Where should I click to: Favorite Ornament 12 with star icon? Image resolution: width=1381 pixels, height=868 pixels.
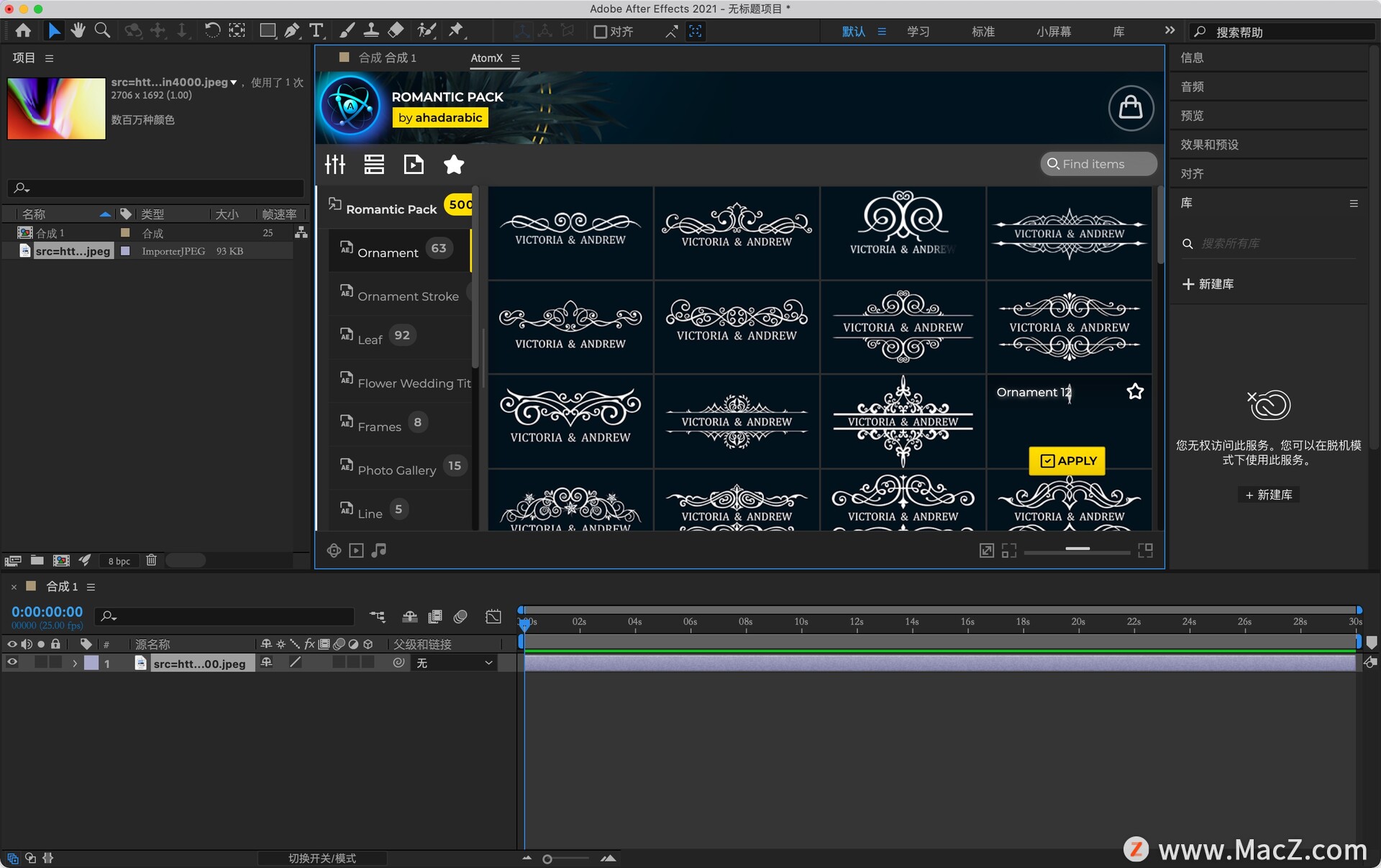click(1134, 392)
